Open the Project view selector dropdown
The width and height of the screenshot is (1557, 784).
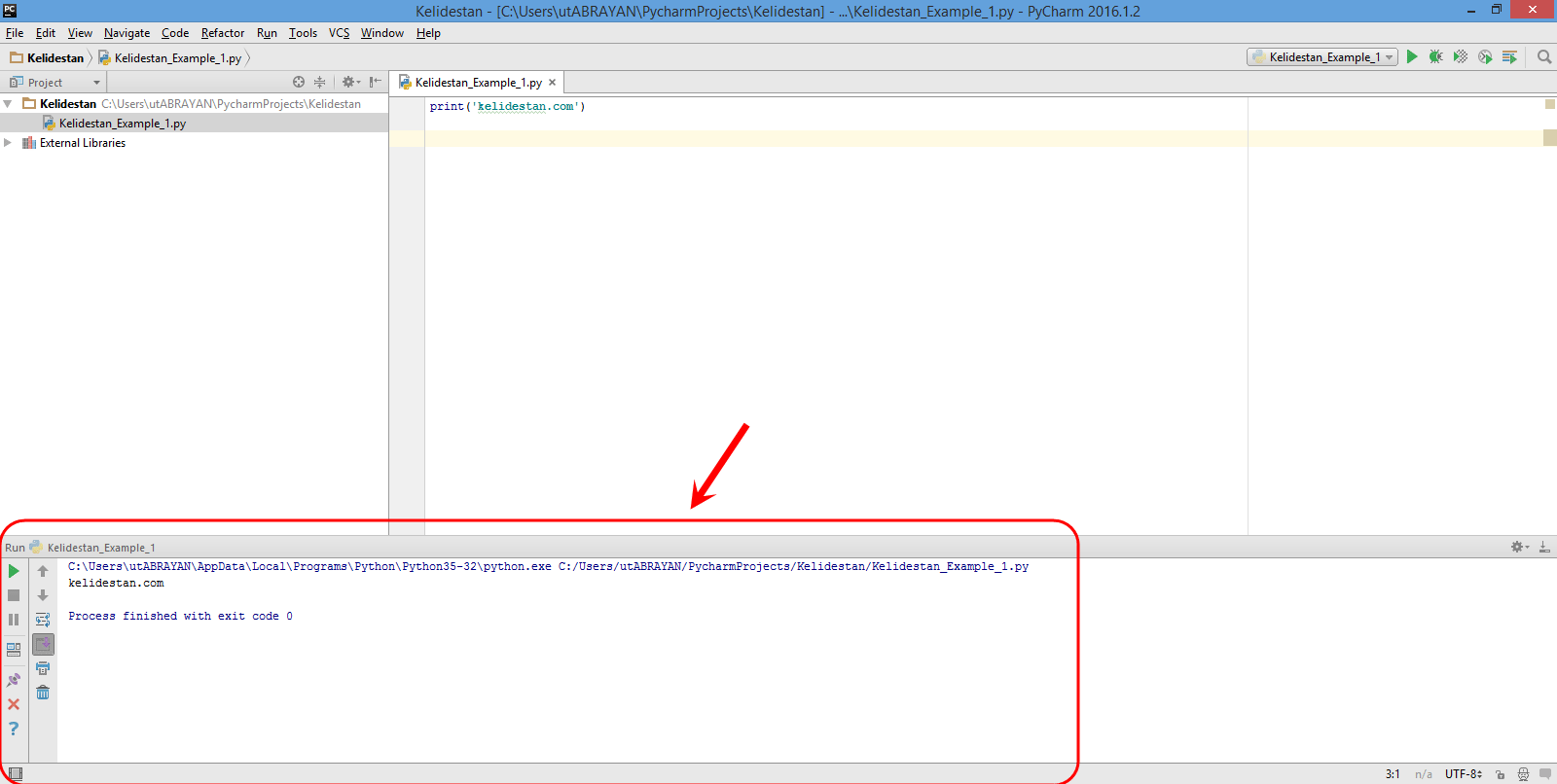pos(54,83)
